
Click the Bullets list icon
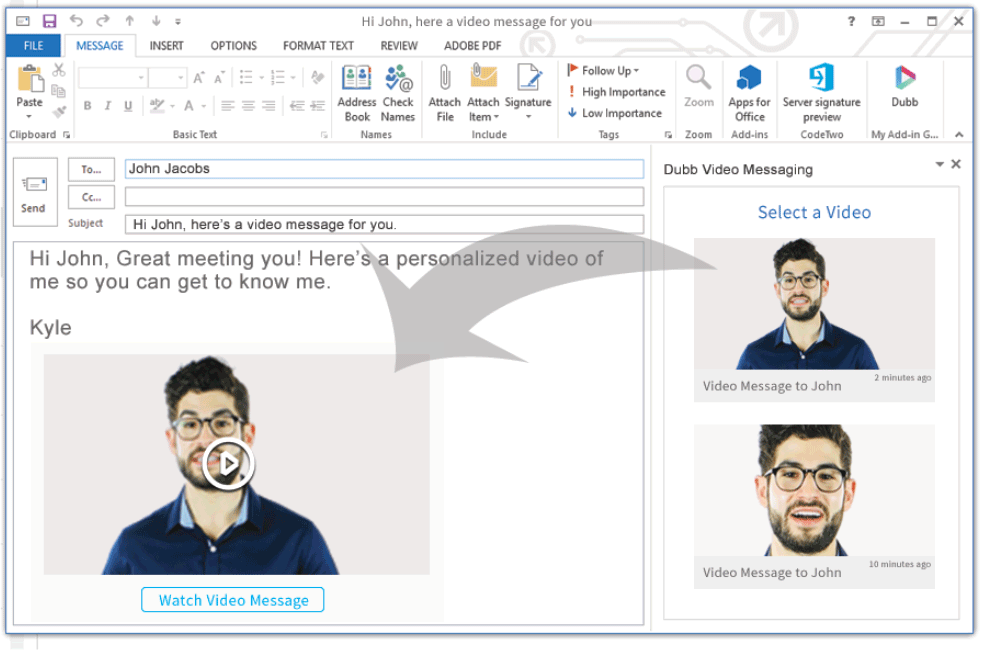[246, 78]
